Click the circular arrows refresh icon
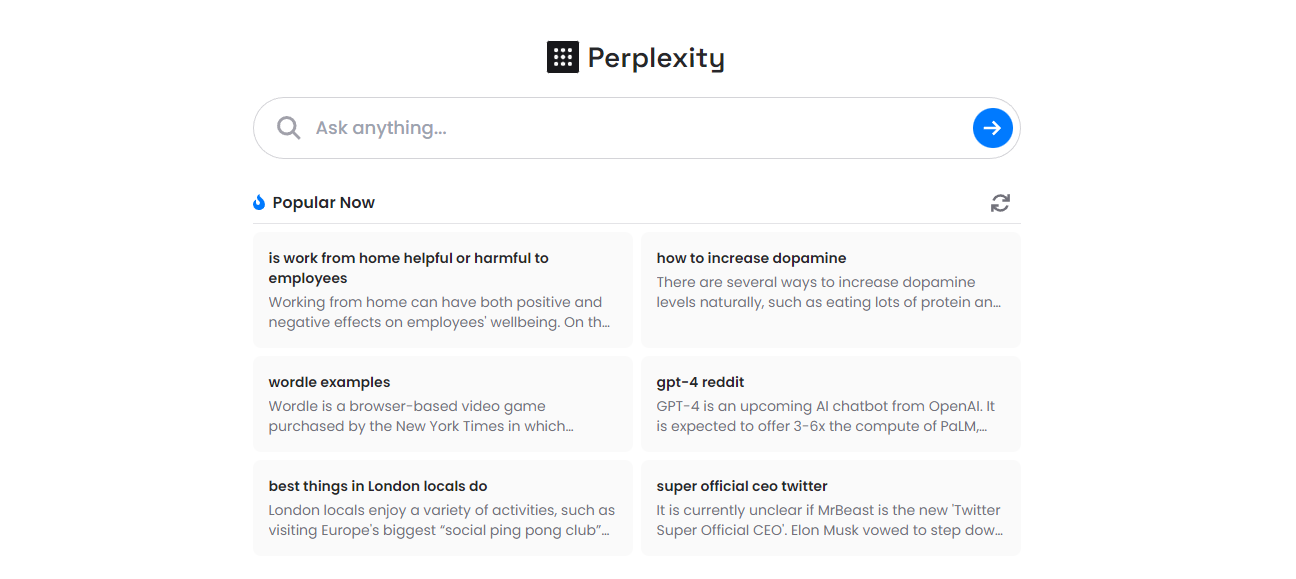The height and width of the screenshot is (579, 1296). [1000, 203]
